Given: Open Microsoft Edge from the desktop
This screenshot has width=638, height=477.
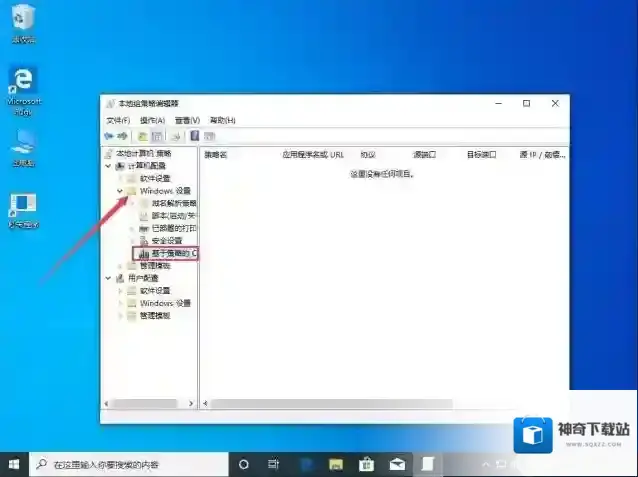Looking at the screenshot, I should (x=22, y=84).
